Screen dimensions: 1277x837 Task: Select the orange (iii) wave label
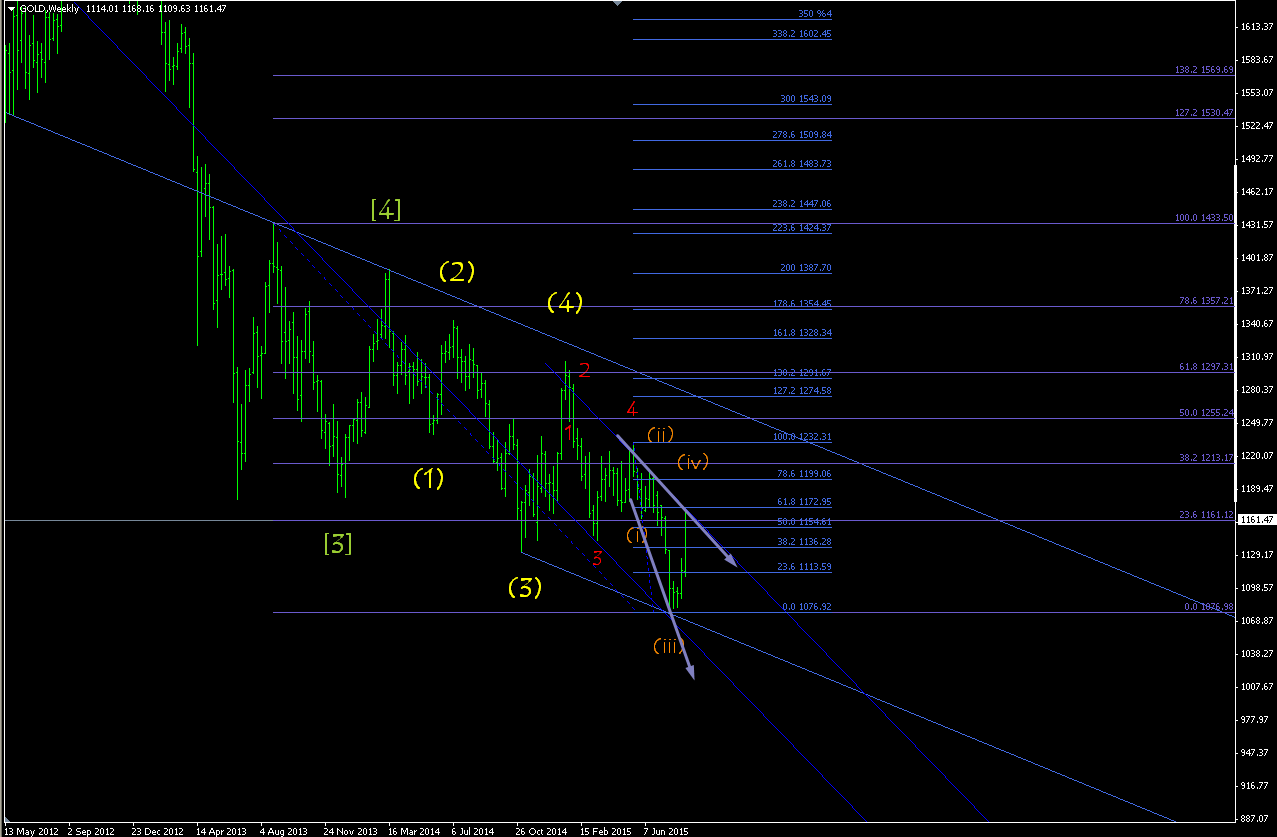click(x=668, y=645)
